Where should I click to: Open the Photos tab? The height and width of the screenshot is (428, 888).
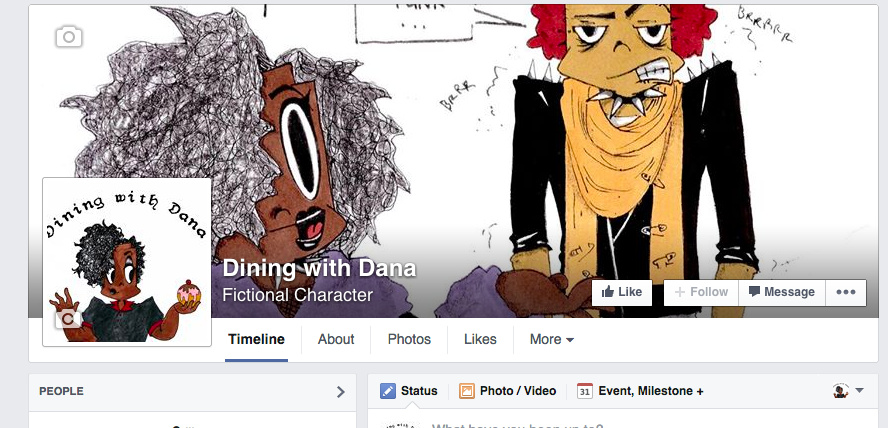tap(409, 339)
